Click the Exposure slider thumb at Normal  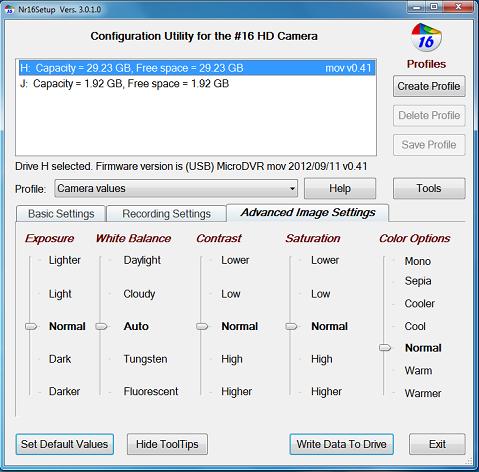coord(31,326)
